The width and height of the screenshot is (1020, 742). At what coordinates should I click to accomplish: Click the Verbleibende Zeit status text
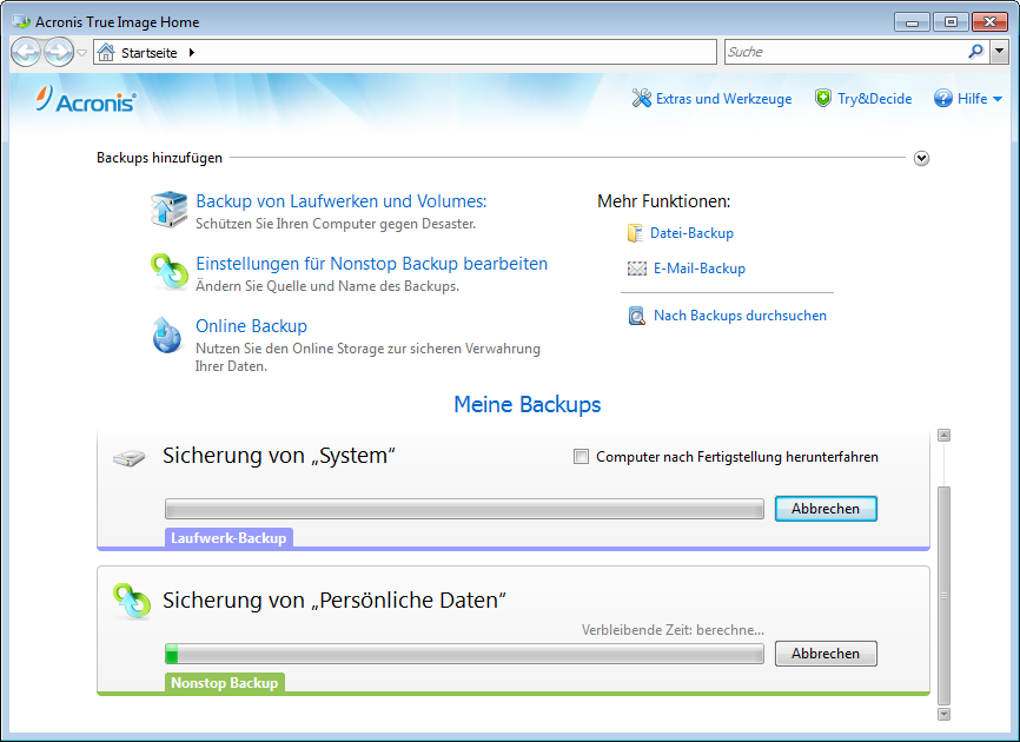click(673, 629)
